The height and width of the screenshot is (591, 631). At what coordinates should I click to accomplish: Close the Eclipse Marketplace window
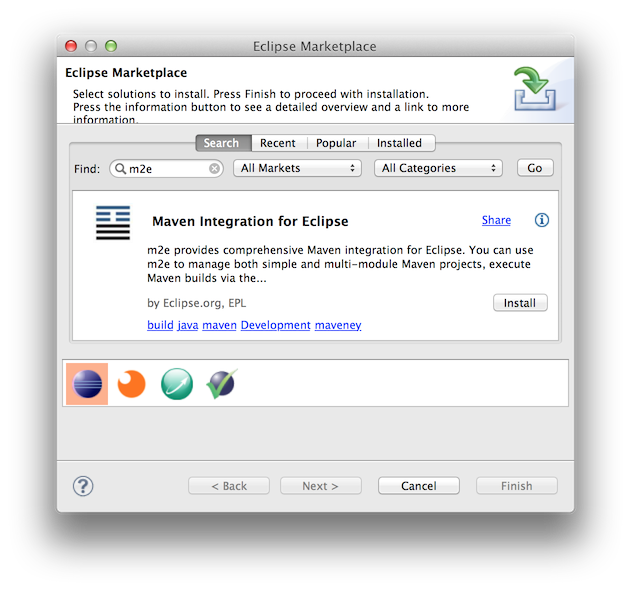pos(71,46)
